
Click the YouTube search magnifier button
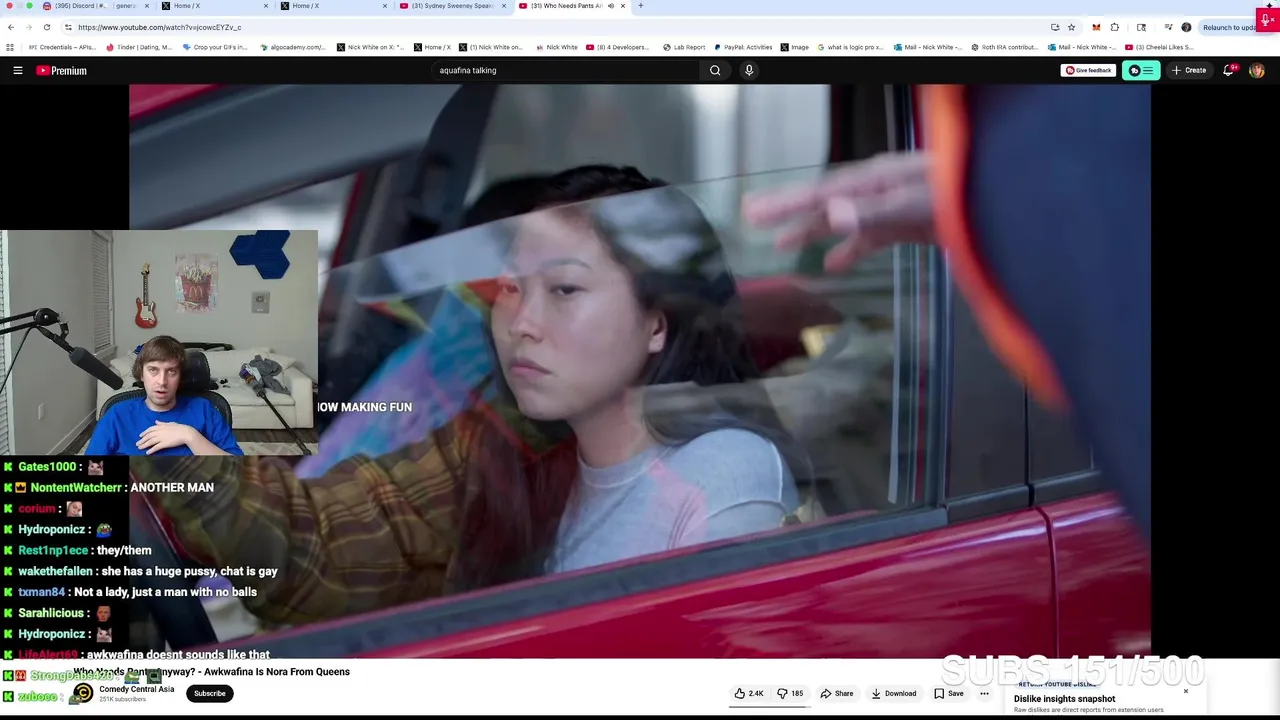[715, 70]
